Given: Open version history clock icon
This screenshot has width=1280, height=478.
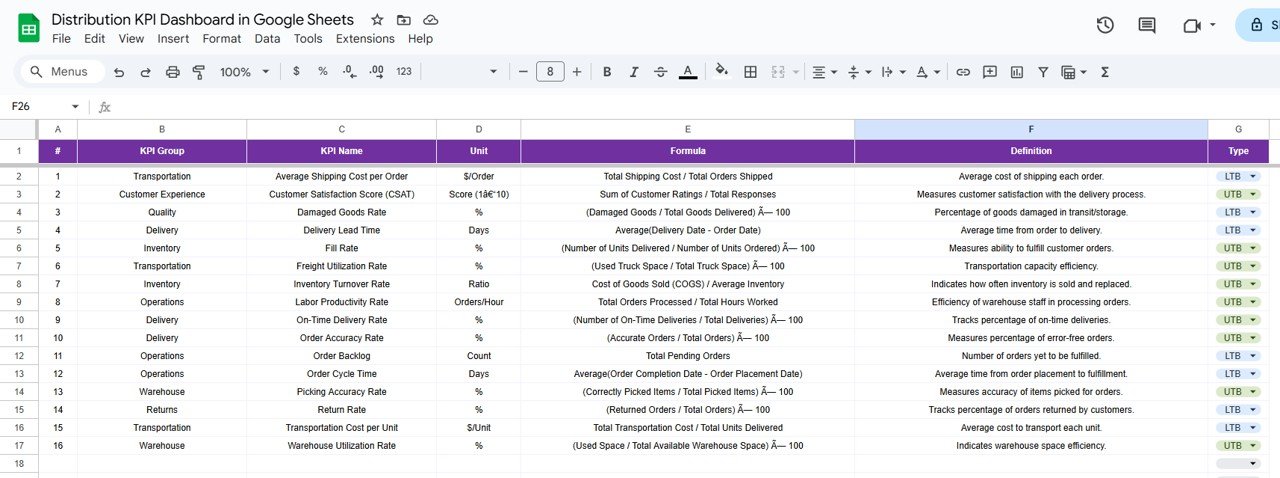Looking at the screenshot, I should pyautogui.click(x=1105, y=25).
